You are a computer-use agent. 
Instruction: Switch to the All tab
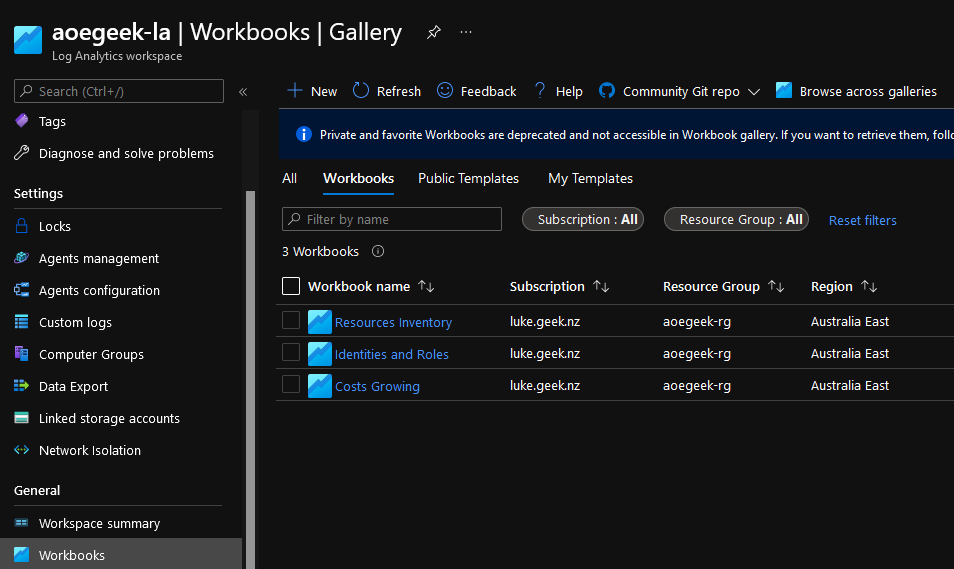[290, 178]
